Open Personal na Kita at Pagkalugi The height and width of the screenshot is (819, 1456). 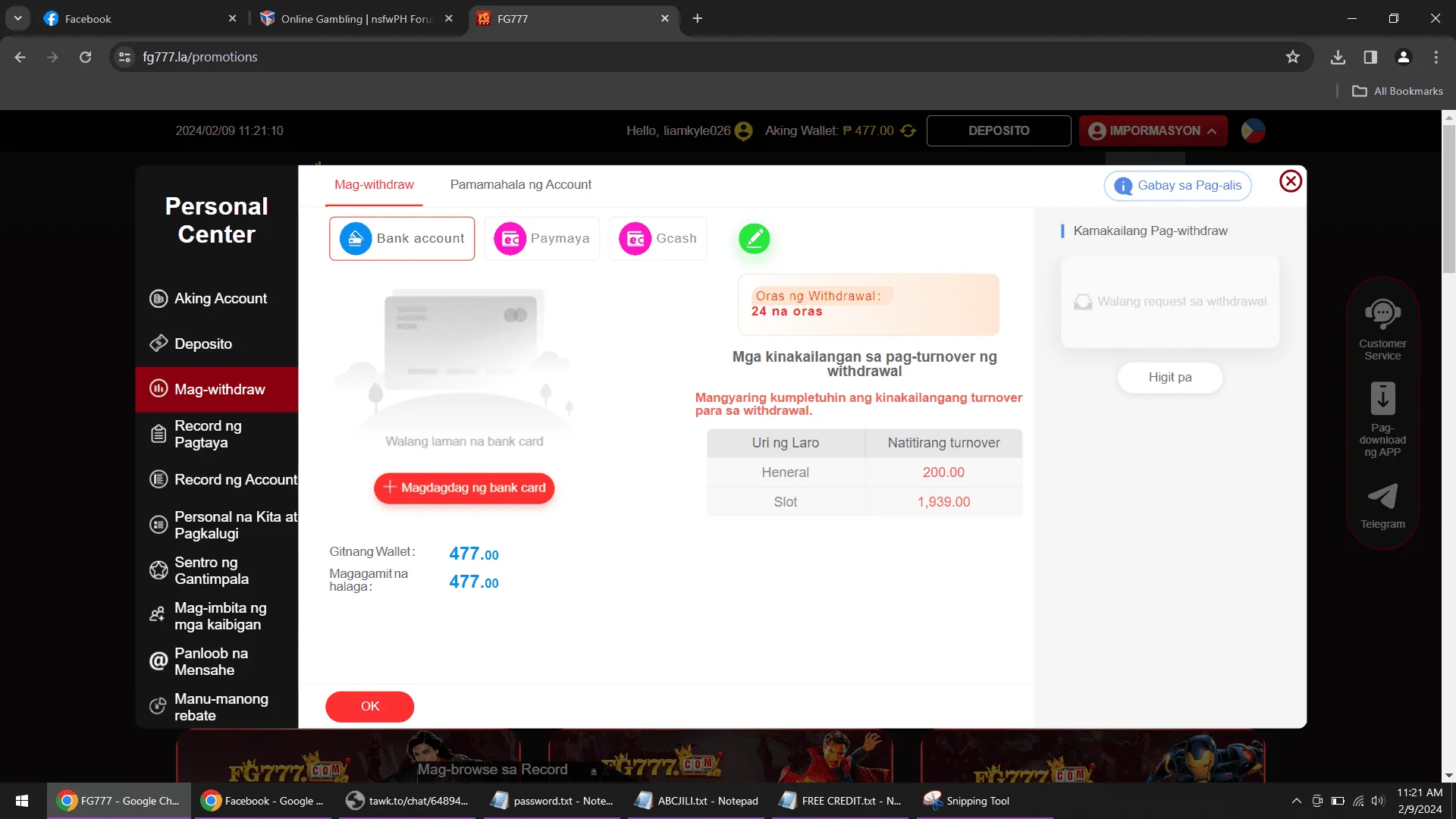tap(217, 525)
